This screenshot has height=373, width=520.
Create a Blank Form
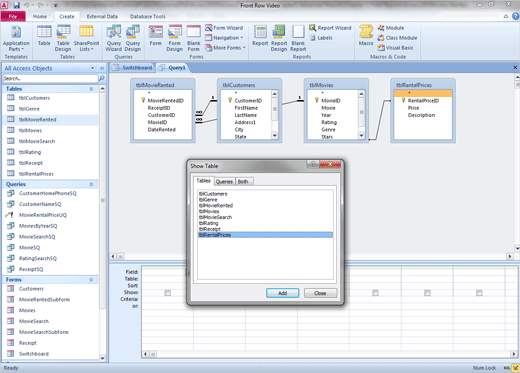194,39
